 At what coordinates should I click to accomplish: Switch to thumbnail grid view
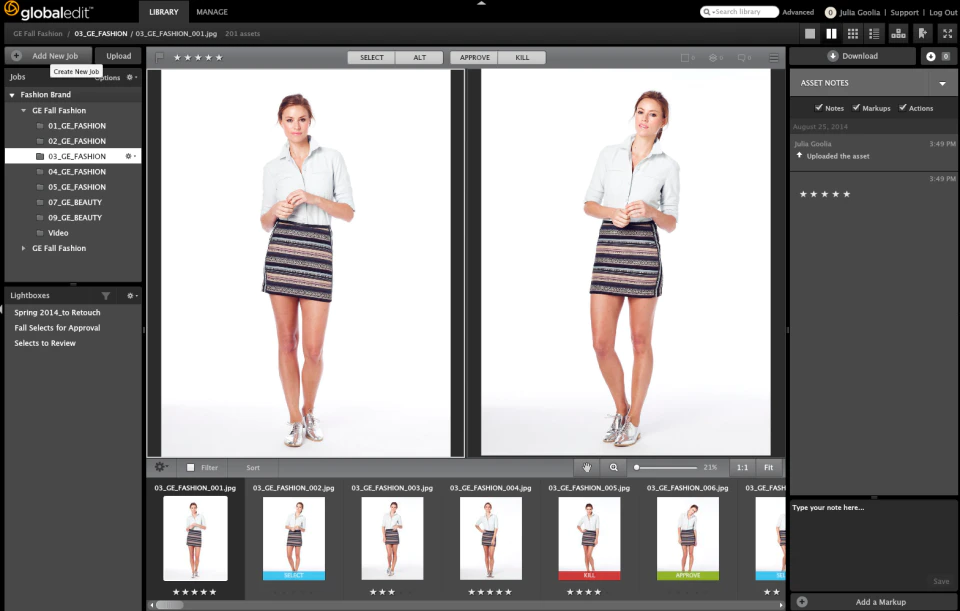852,34
